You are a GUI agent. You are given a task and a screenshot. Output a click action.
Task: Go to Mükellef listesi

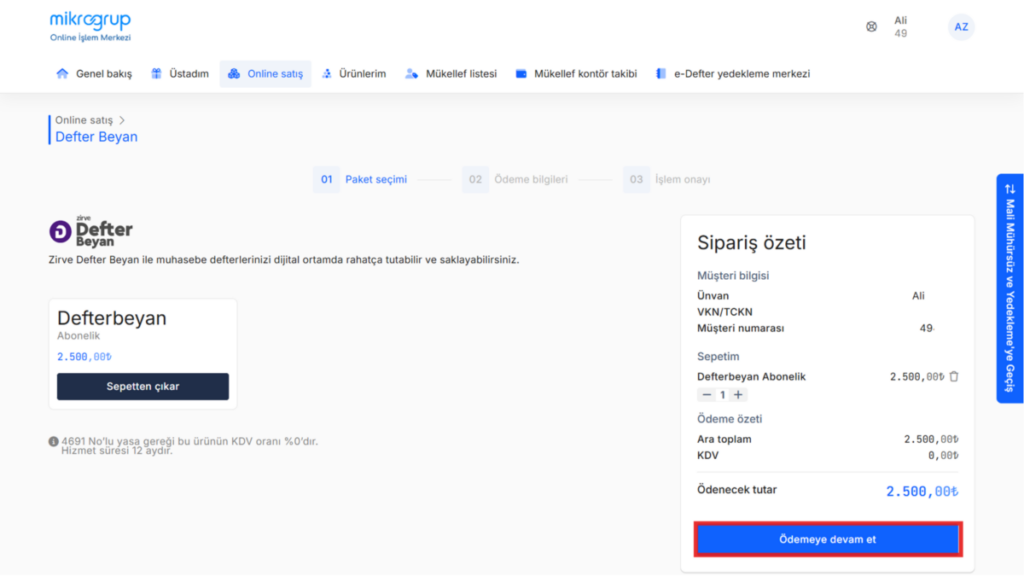(451, 74)
